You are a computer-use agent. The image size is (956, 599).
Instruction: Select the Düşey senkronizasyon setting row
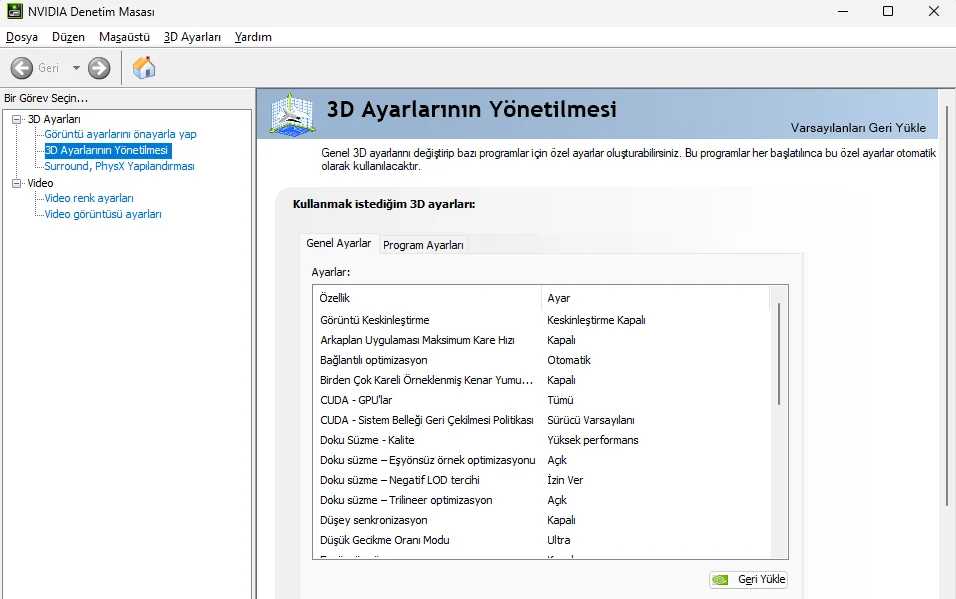click(541, 520)
